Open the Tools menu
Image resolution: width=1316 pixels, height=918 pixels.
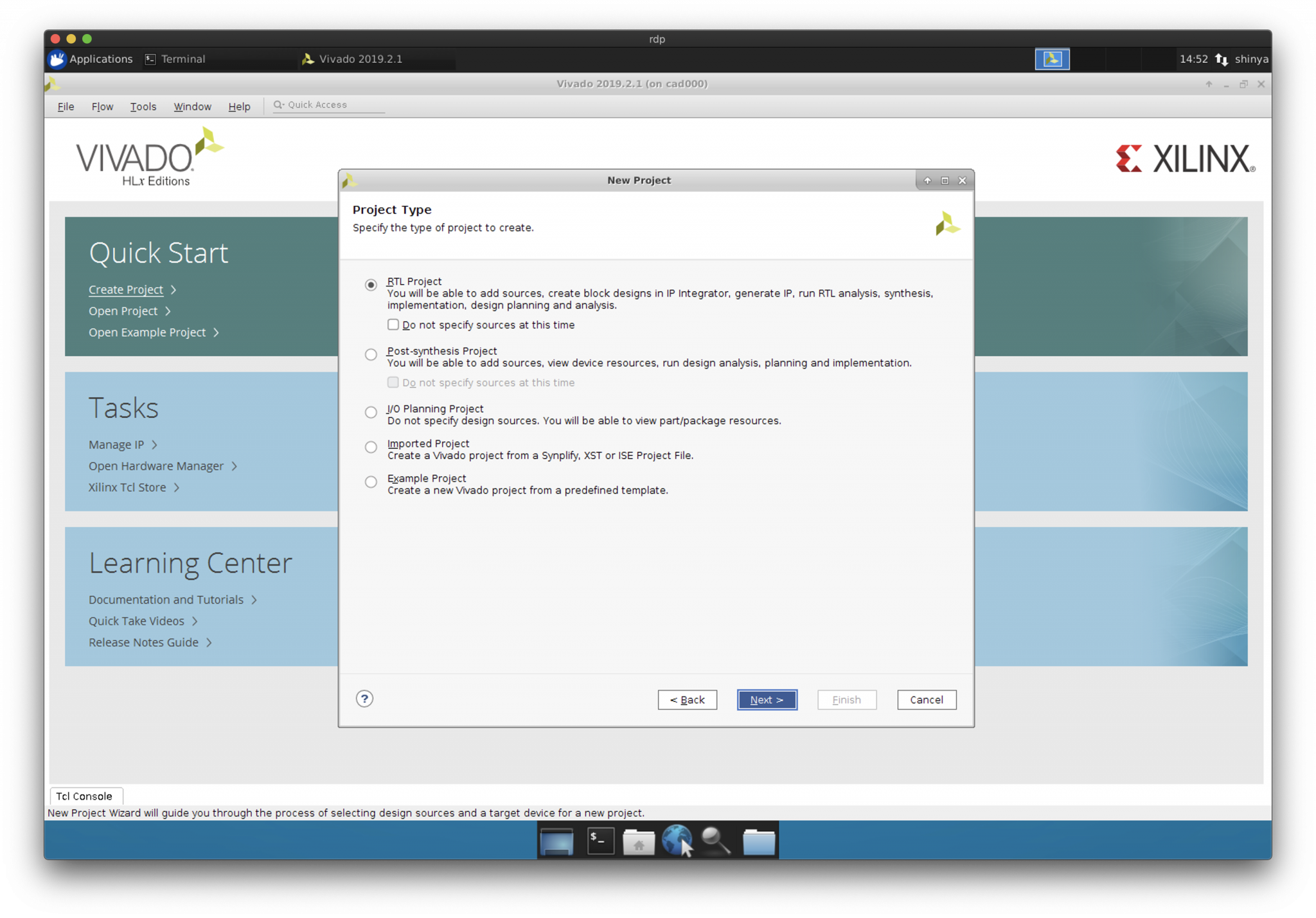point(143,107)
